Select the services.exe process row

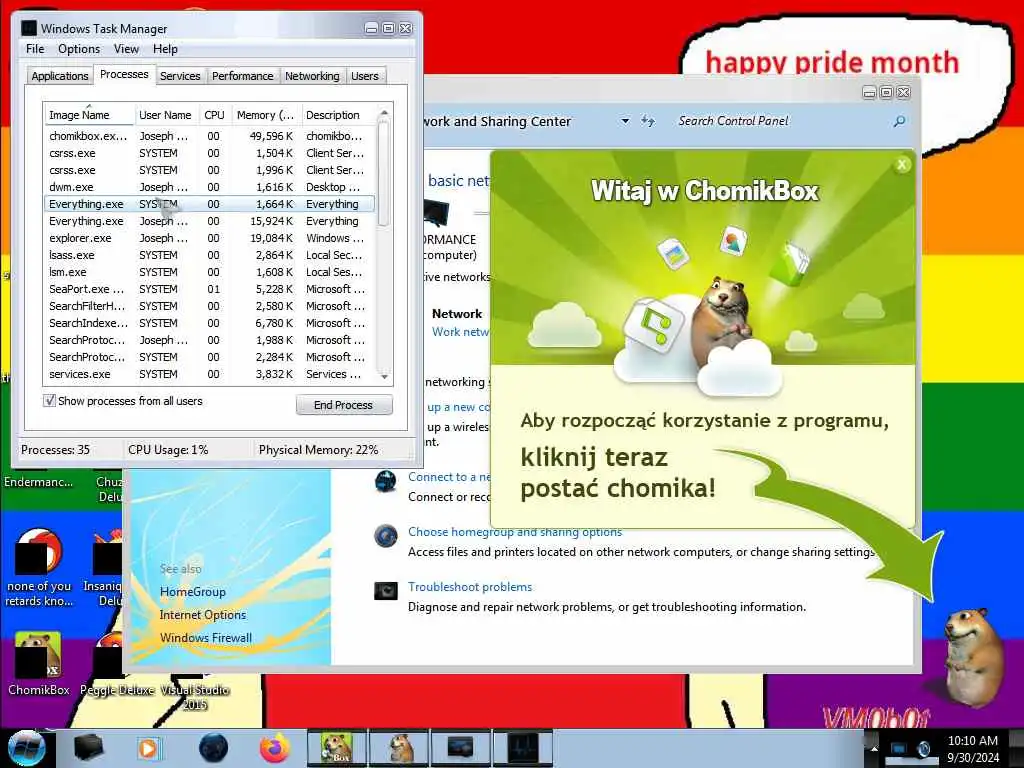click(x=209, y=374)
